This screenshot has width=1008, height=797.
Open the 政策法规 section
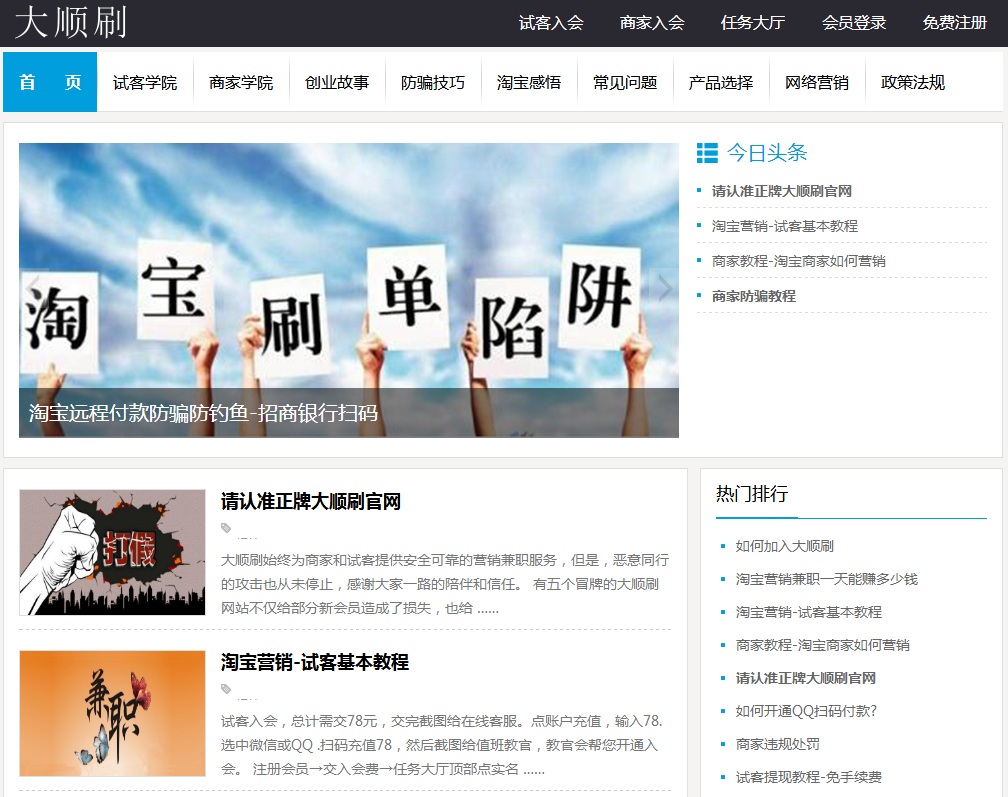pyautogui.click(x=913, y=83)
